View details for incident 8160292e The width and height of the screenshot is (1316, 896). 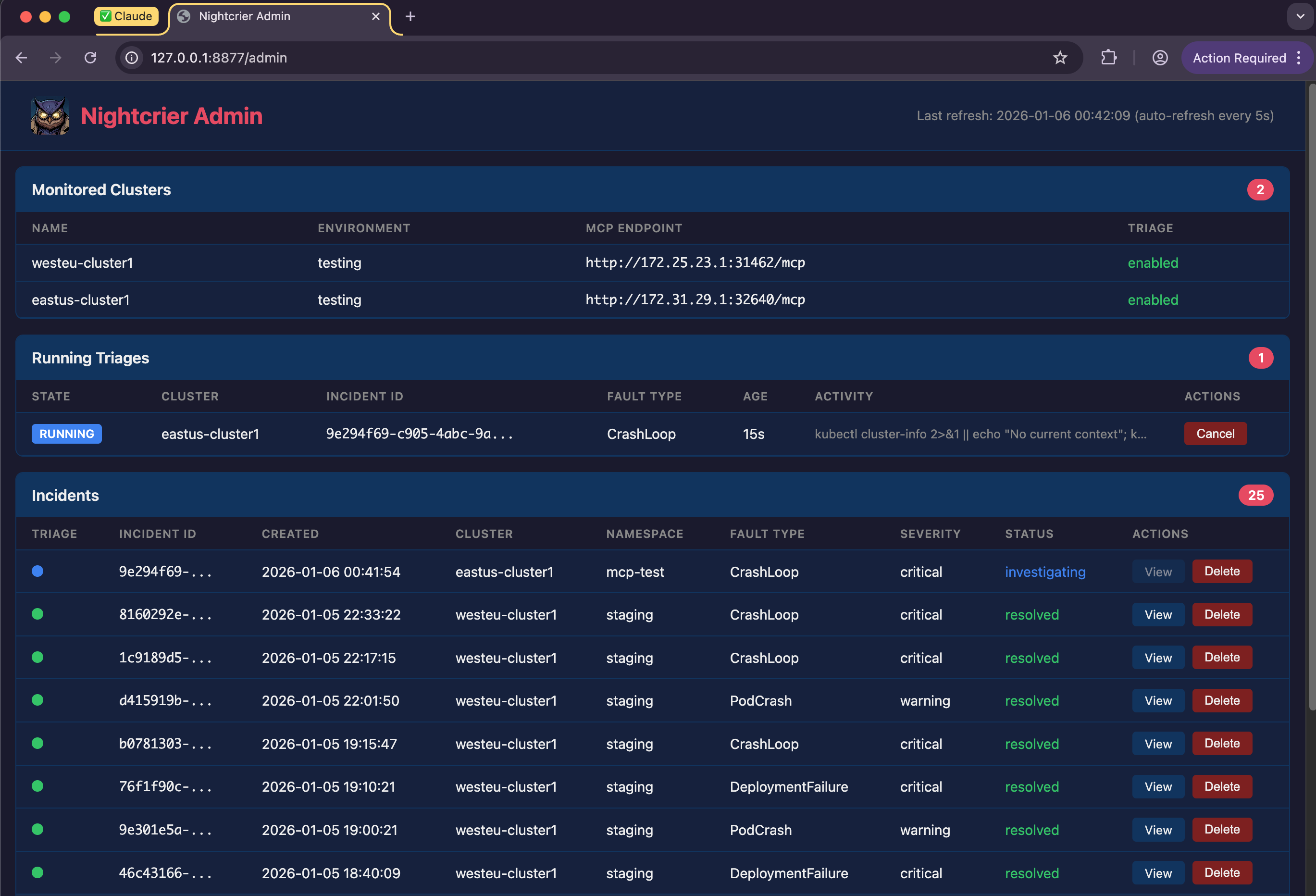coord(1157,614)
